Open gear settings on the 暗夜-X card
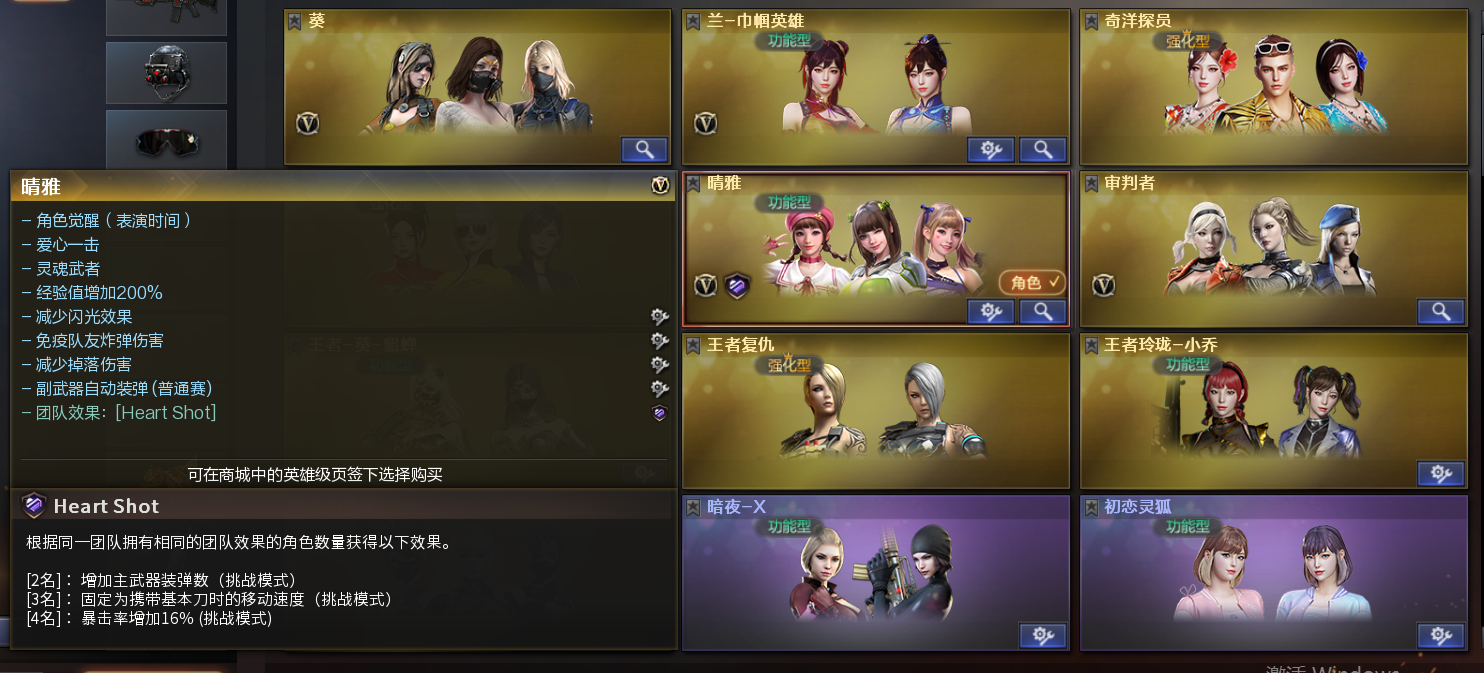Screen dimensions: 1484x673 click(1043, 636)
